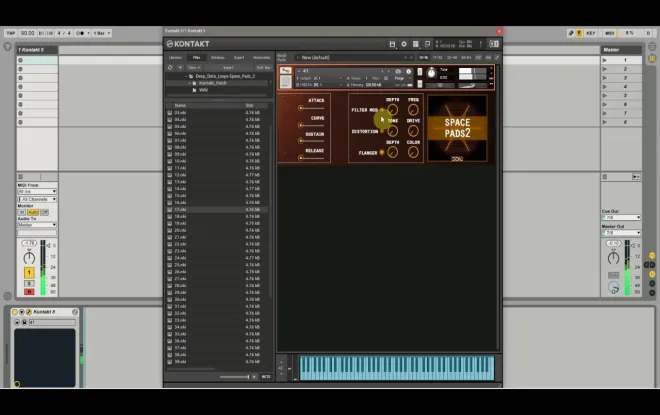This screenshot has width=660, height=415.
Task: Launch Master scene 8 play triangle
Action: (605, 122)
